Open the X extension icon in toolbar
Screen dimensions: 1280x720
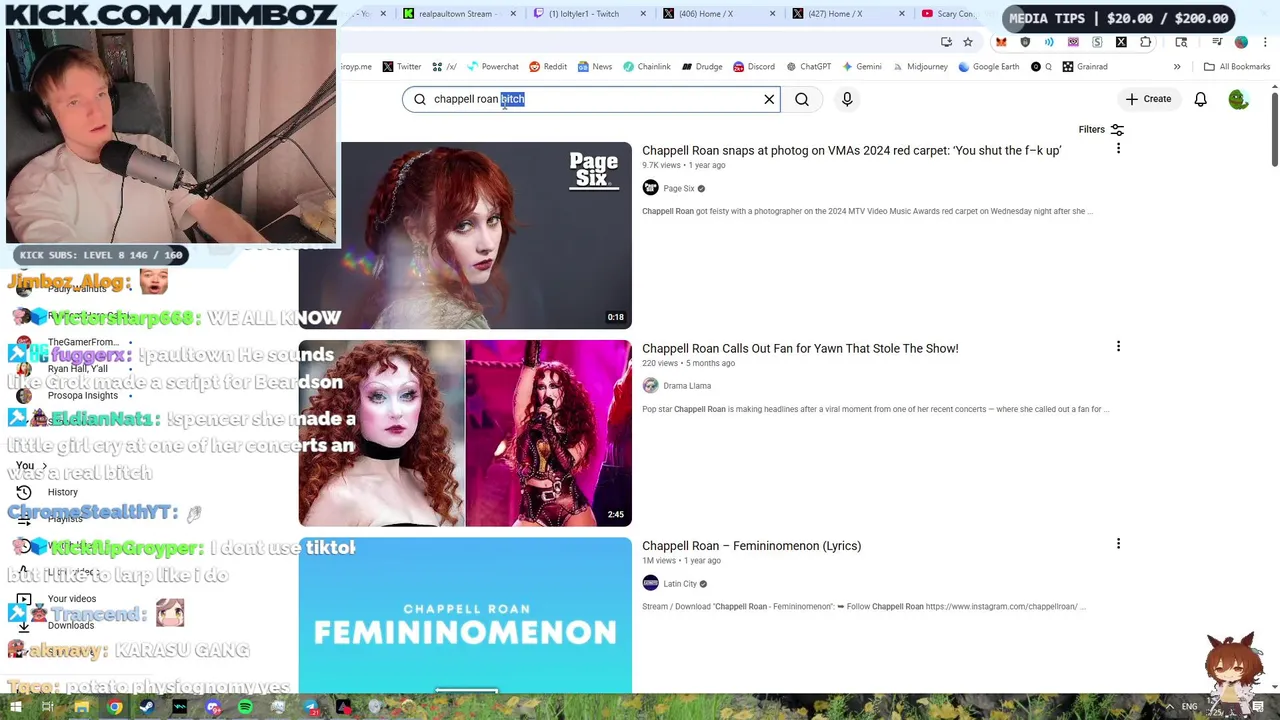pos(1121,42)
